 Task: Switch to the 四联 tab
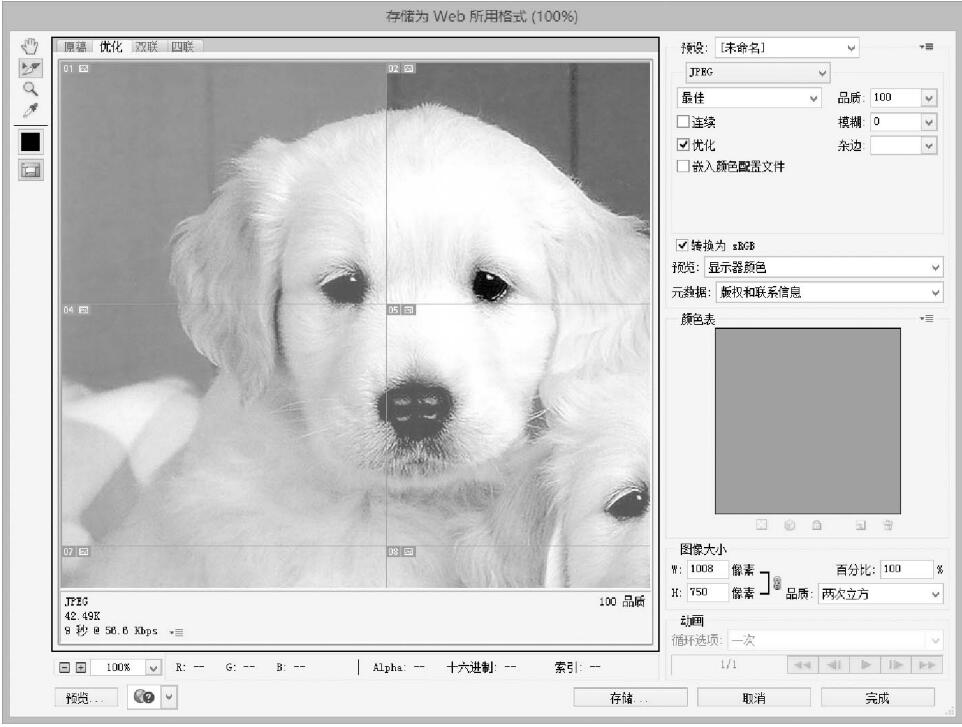point(182,46)
